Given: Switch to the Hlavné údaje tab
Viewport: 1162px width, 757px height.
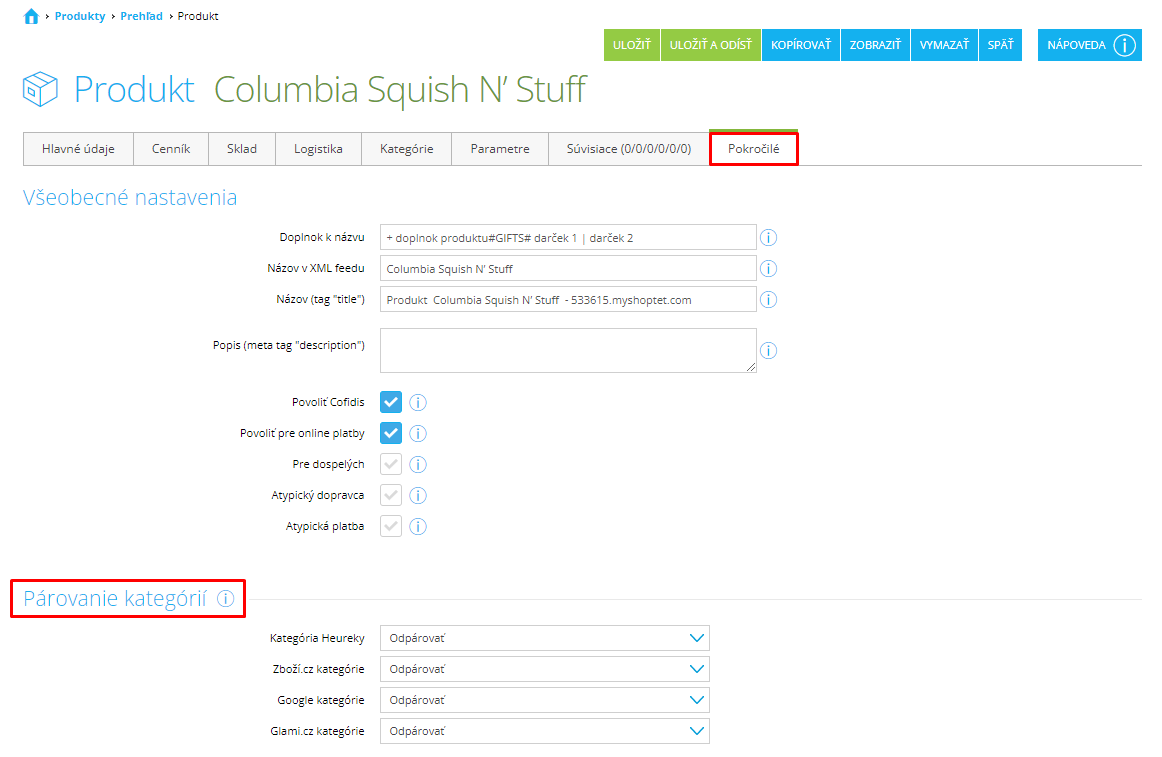Looking at the screenshot, I should click(79, 149).
